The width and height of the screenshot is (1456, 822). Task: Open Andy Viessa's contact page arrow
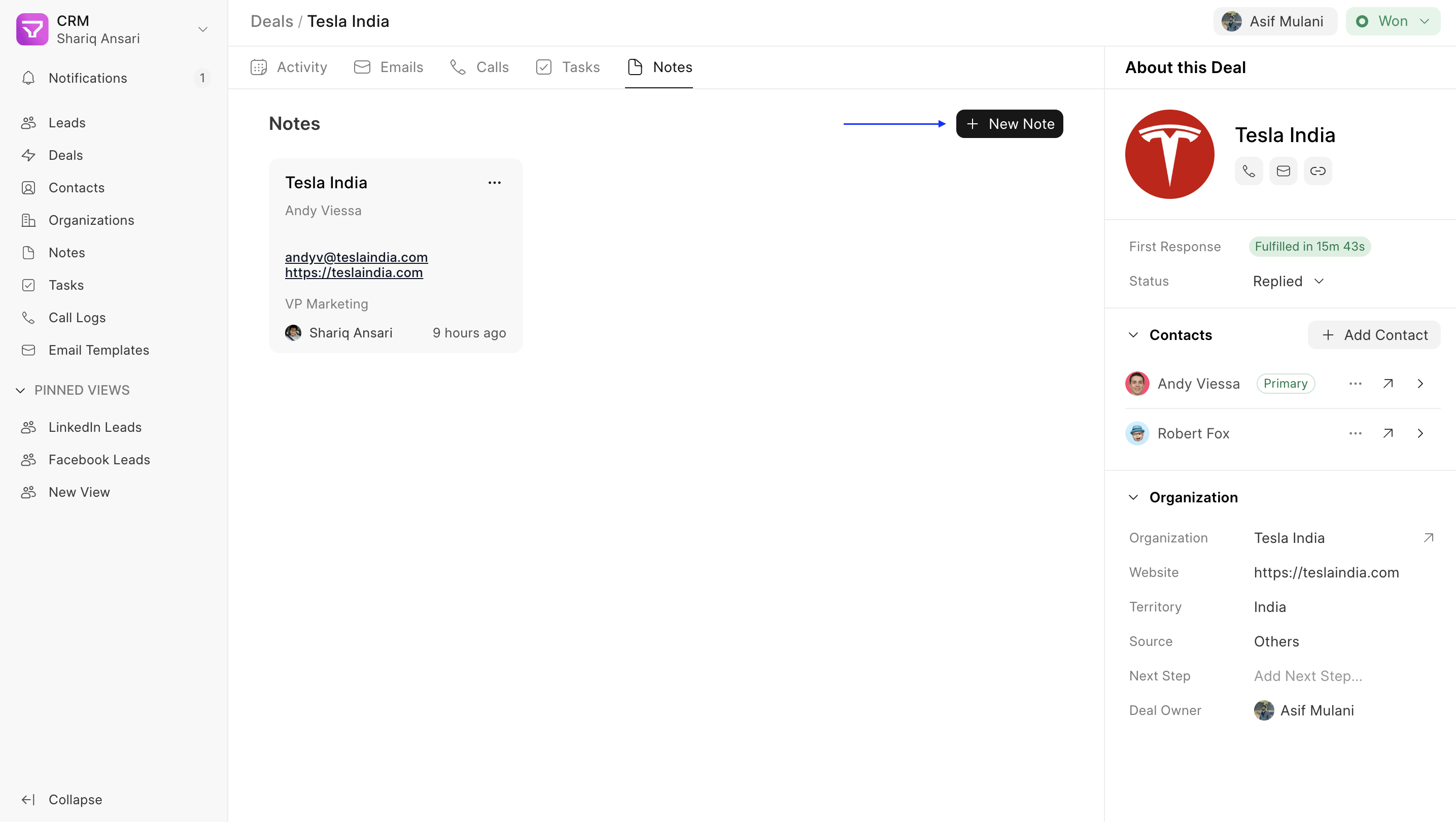(x=1388, y=384)
